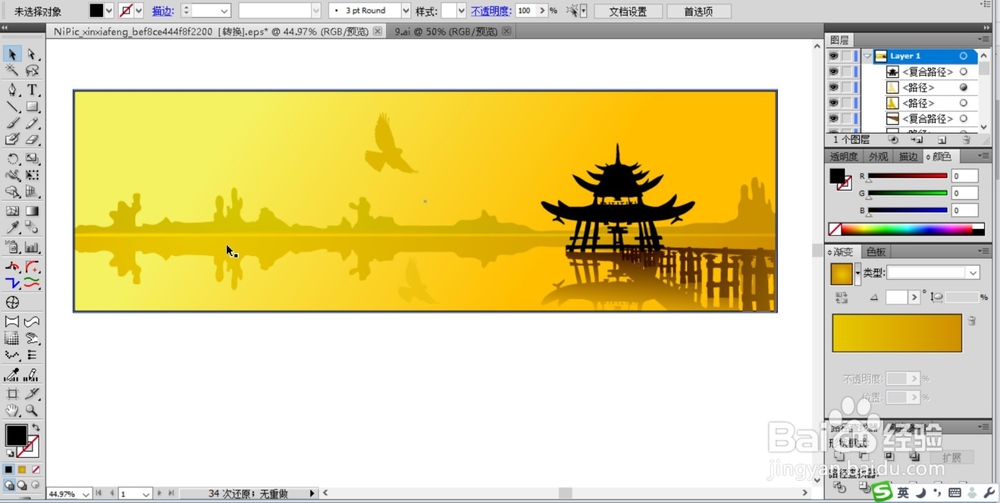Select the Free Transform tool
The image size is (1000, 503).
pyautogui.click(x=32, y=175)
